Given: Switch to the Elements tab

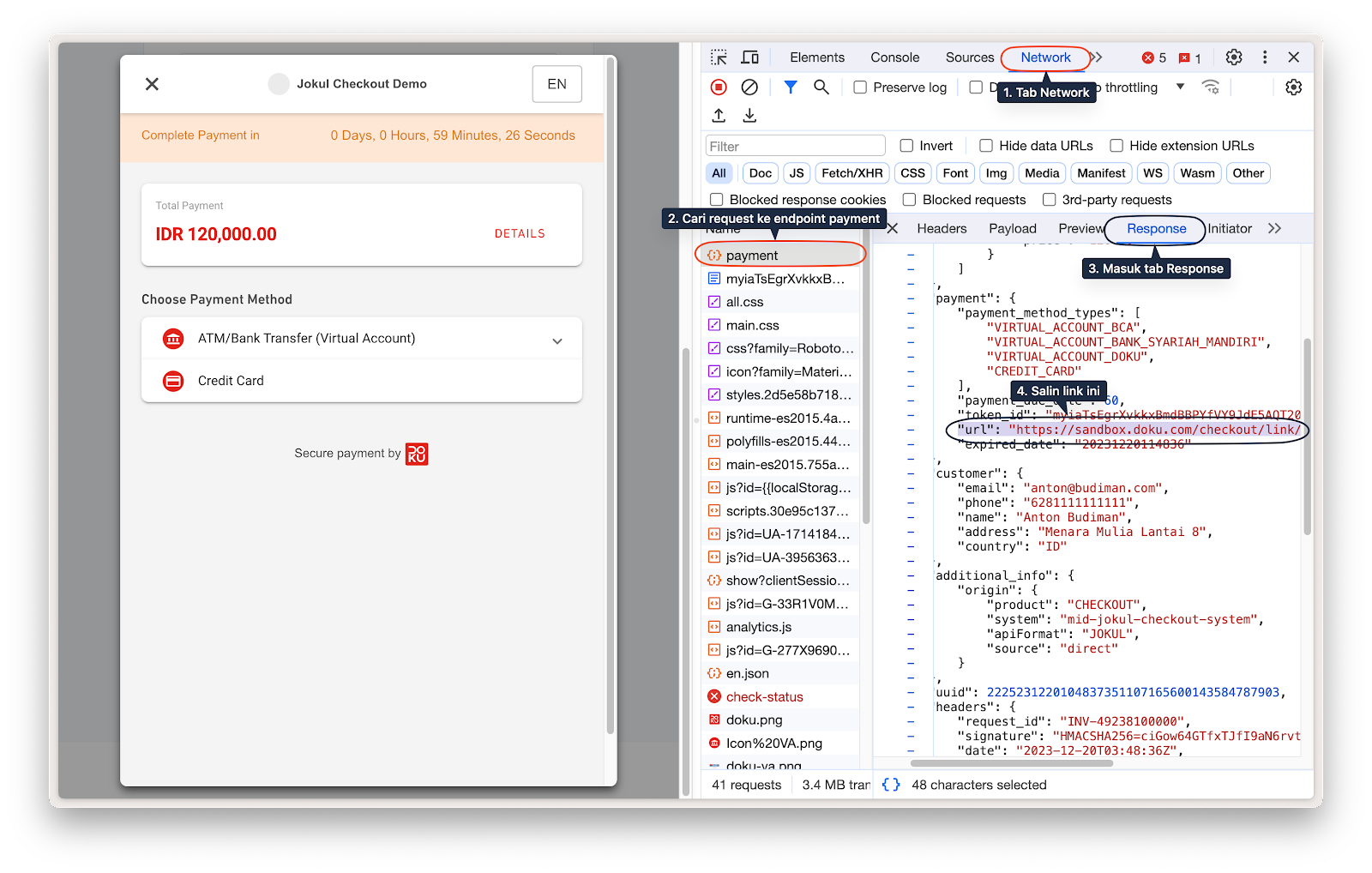Looking at the screenshot, I should pos(817,57).
